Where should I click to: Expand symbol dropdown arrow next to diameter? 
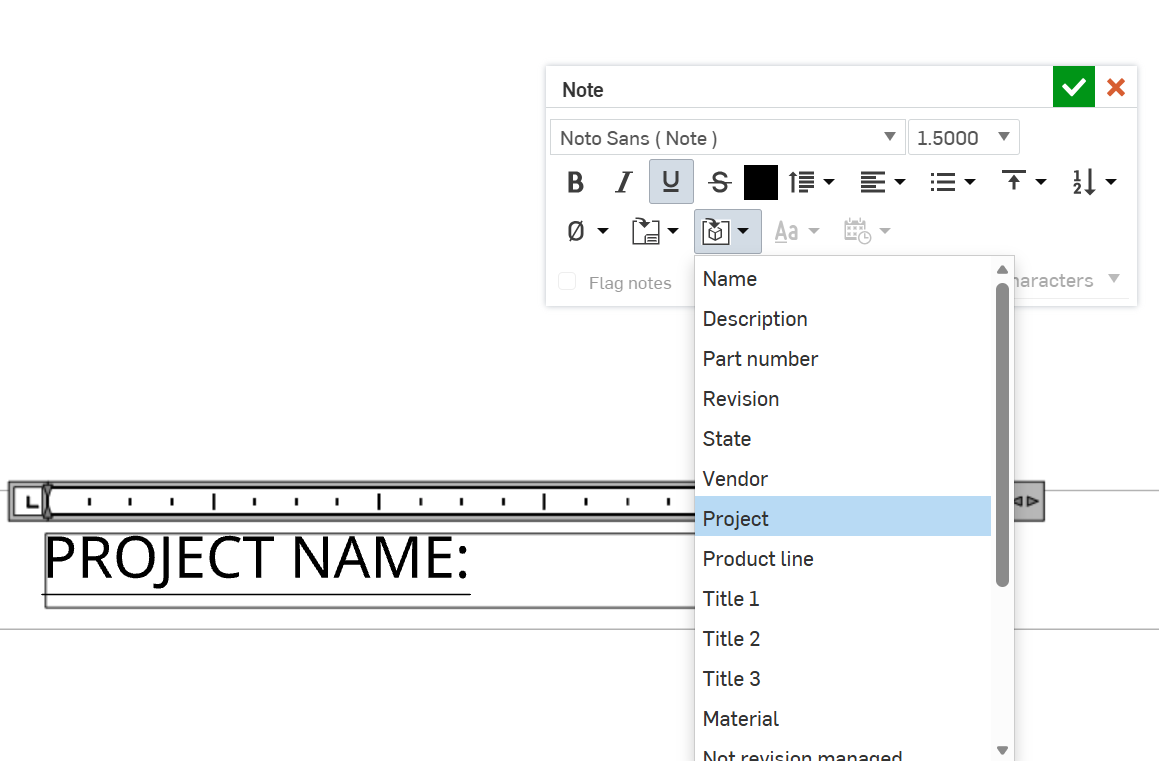[603, 231]
